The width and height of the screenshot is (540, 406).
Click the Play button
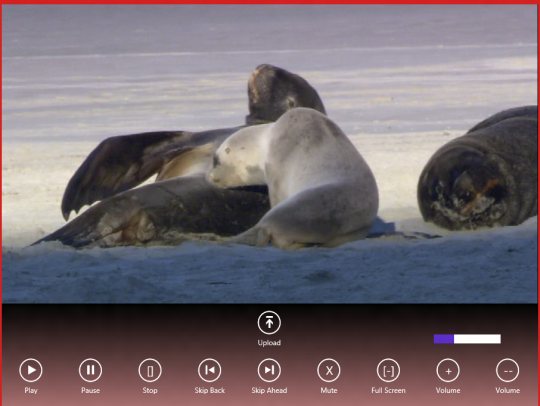pos(31,370)
